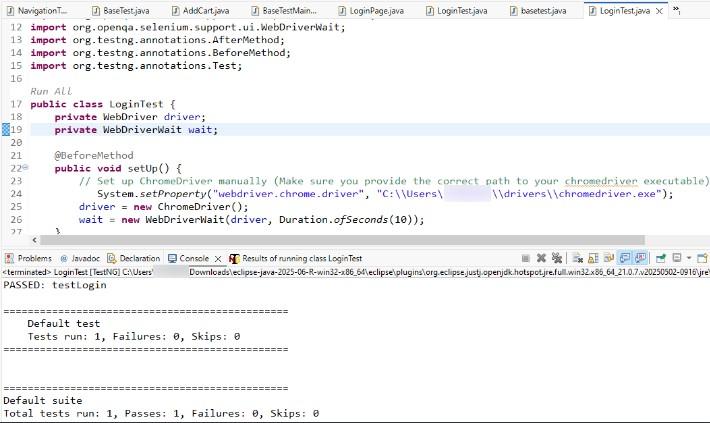This screenshot has height=423, width=710.
Task: Toggle Word Wrap in the Console toolbar
Action: pos(609,258)
